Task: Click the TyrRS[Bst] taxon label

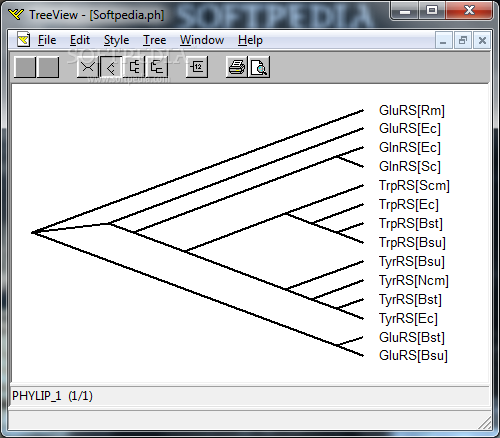Action: tap(410, 299)
